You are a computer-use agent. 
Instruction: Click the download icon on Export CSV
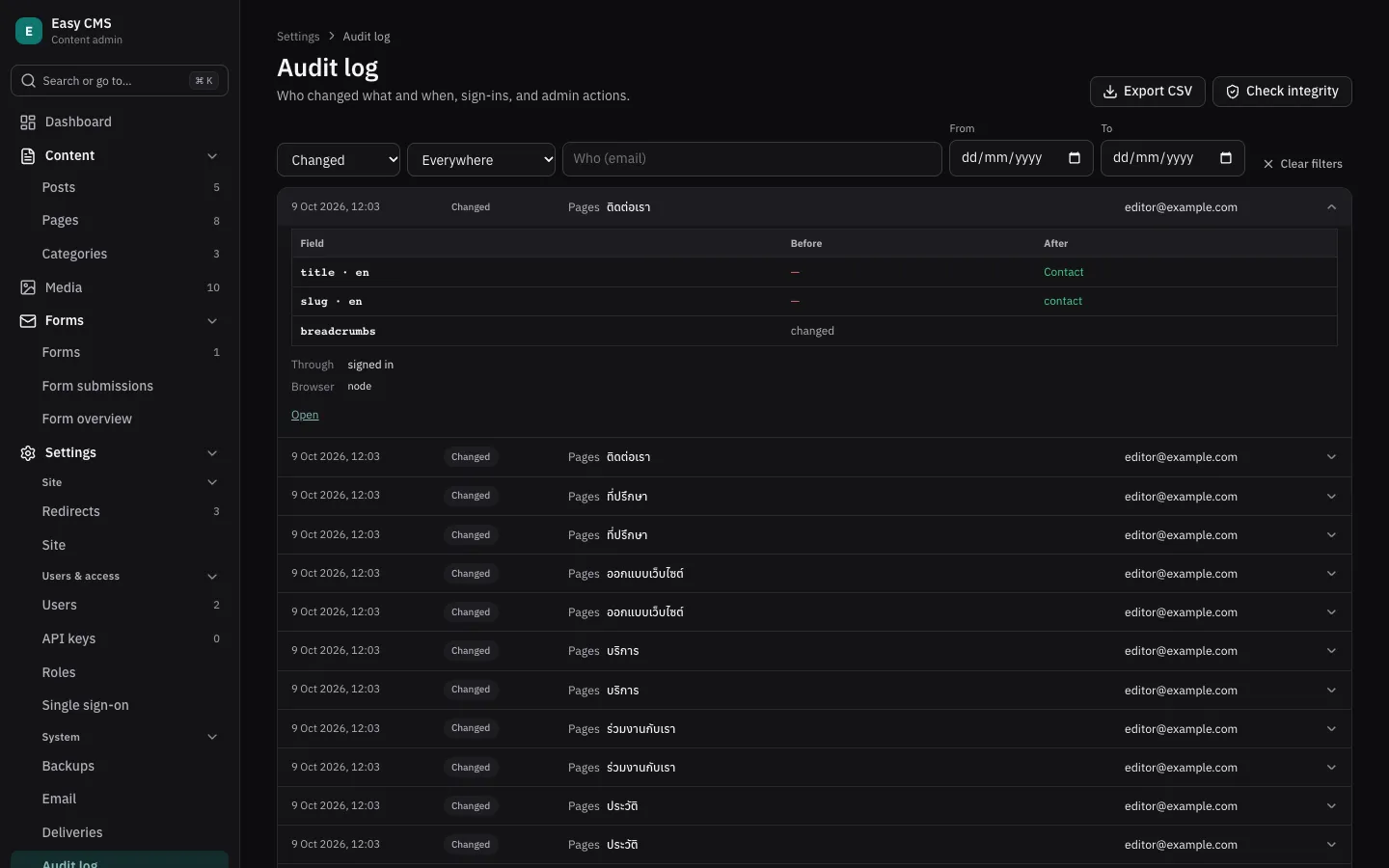coord(1110,92)
